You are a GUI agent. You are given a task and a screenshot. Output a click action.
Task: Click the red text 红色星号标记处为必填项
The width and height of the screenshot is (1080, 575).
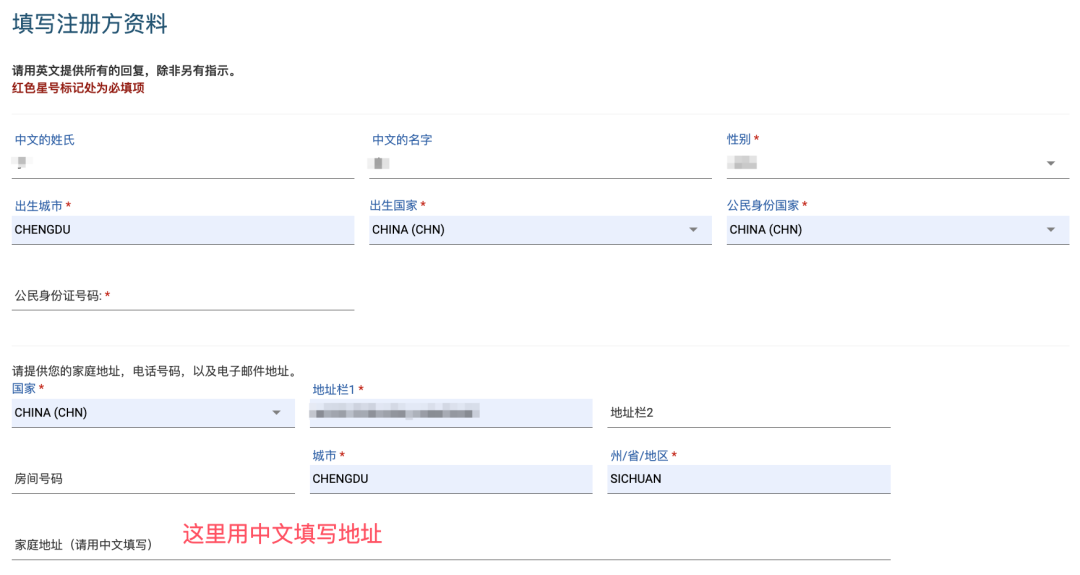tap(78, 88)
